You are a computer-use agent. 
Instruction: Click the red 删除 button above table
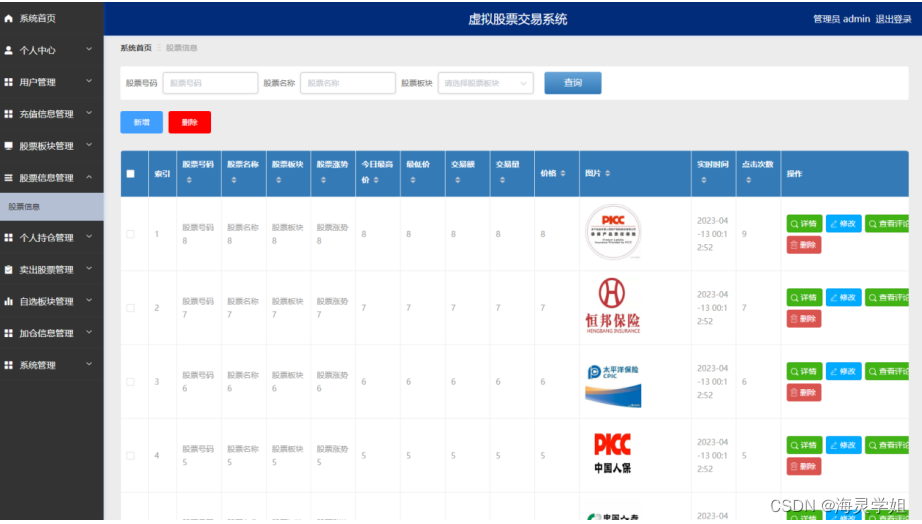coord(189,122)
